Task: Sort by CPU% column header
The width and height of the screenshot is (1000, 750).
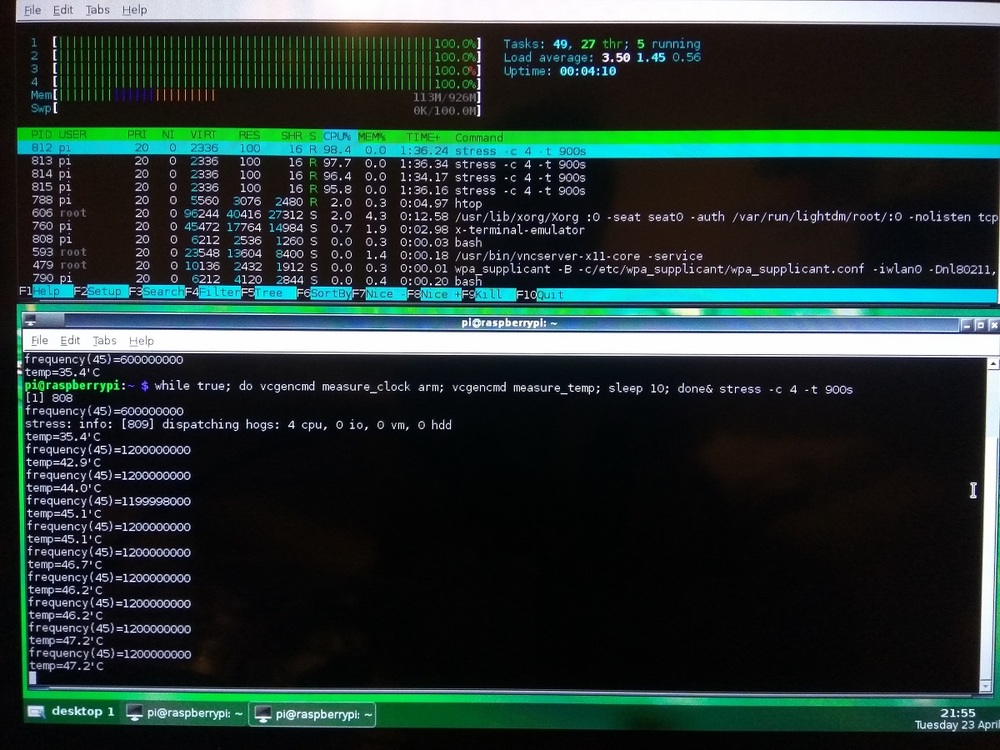Action: [337, 137]
